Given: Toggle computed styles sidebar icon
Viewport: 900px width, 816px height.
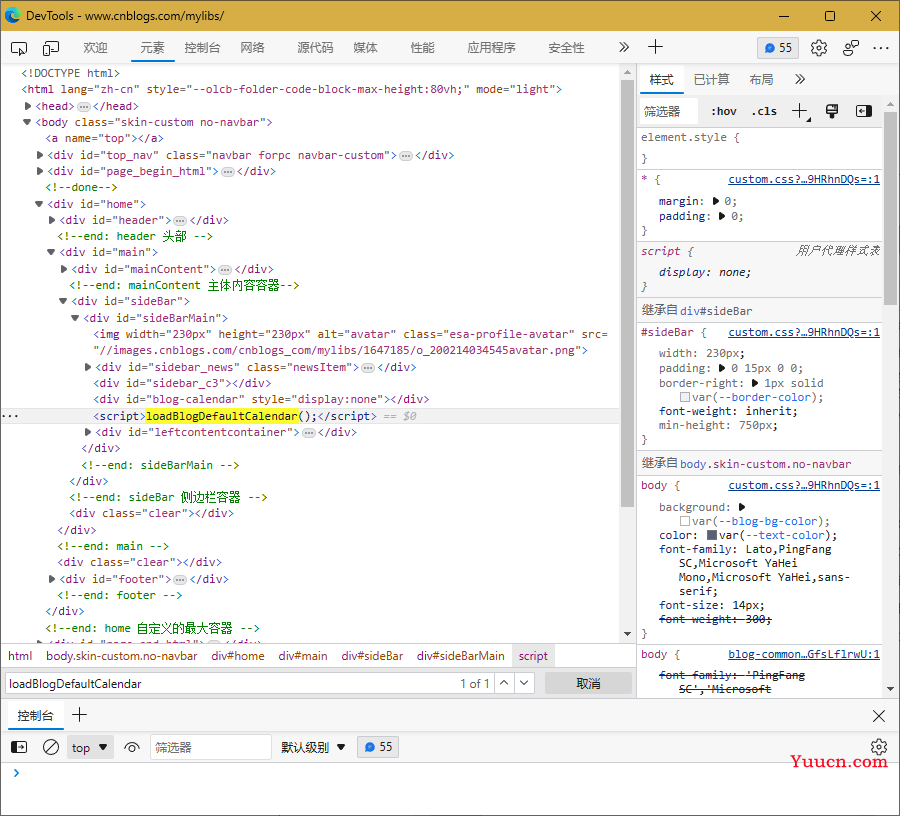Looking at the screenshot, I should 864,111.
